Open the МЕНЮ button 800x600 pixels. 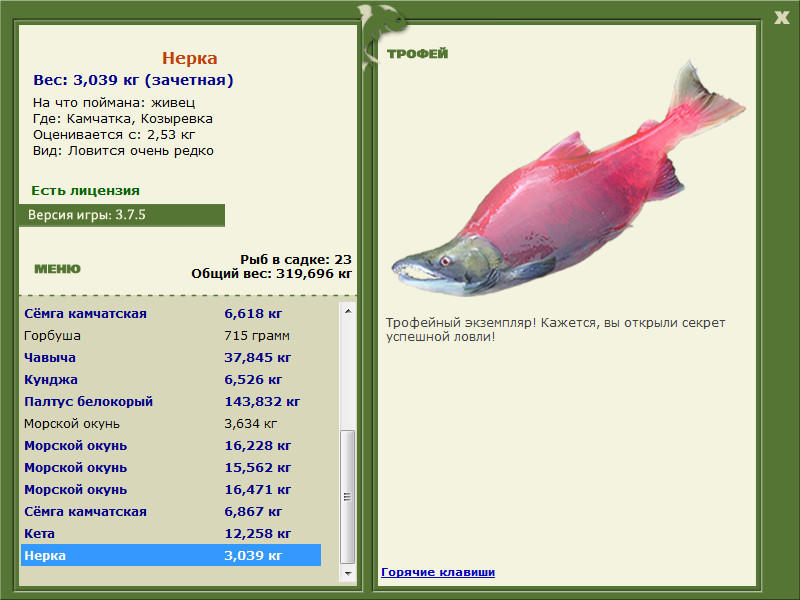57,269
